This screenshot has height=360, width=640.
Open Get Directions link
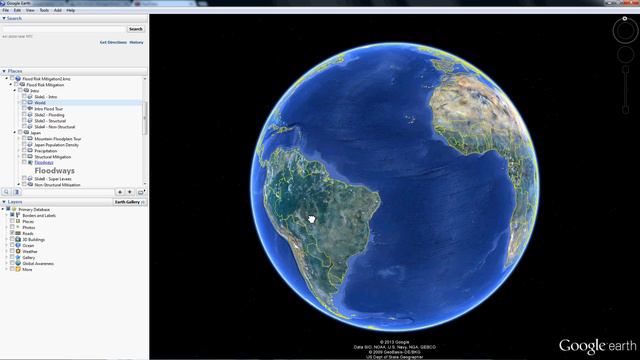click(113, 42)
